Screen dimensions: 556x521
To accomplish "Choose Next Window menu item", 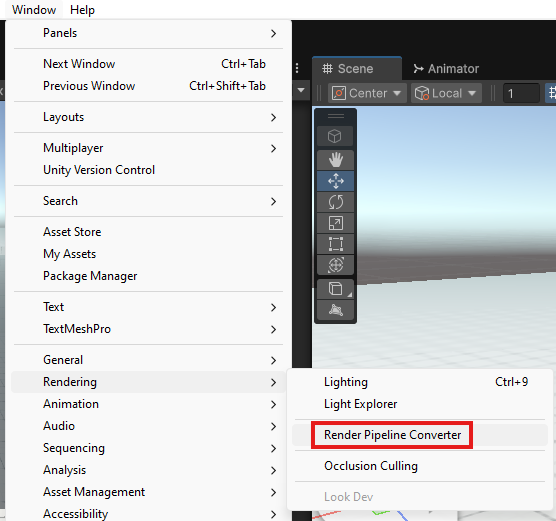I will [148, 64].
